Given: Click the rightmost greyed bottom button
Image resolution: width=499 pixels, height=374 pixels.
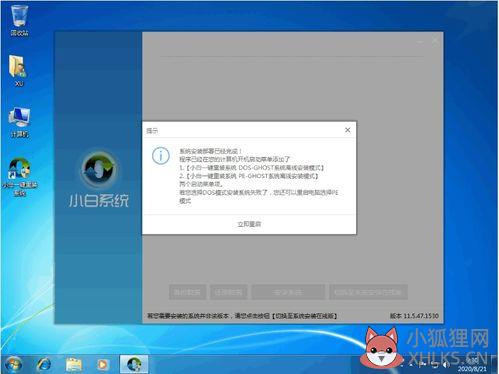Looking at the screenshot, I should coord(368,292).
